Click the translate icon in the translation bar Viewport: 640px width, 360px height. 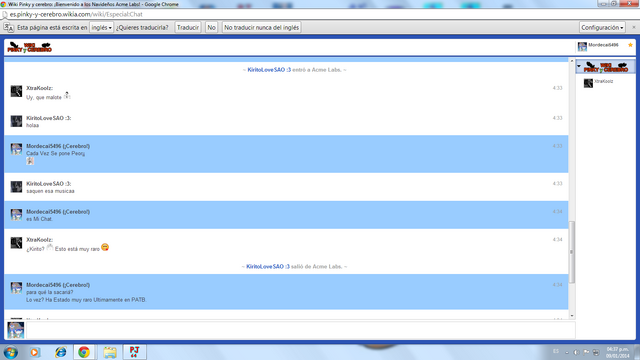tap(9, 27)
